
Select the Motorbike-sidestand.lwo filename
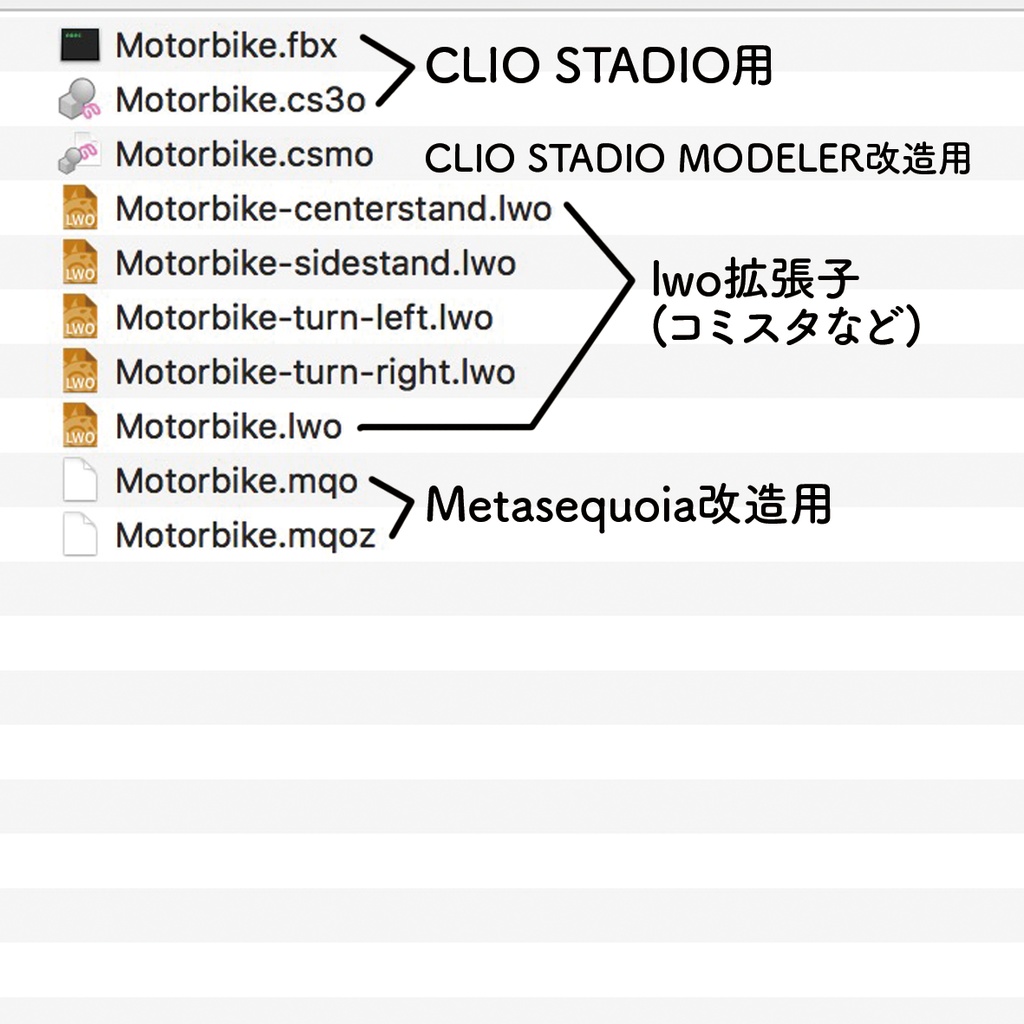[315, 263]
